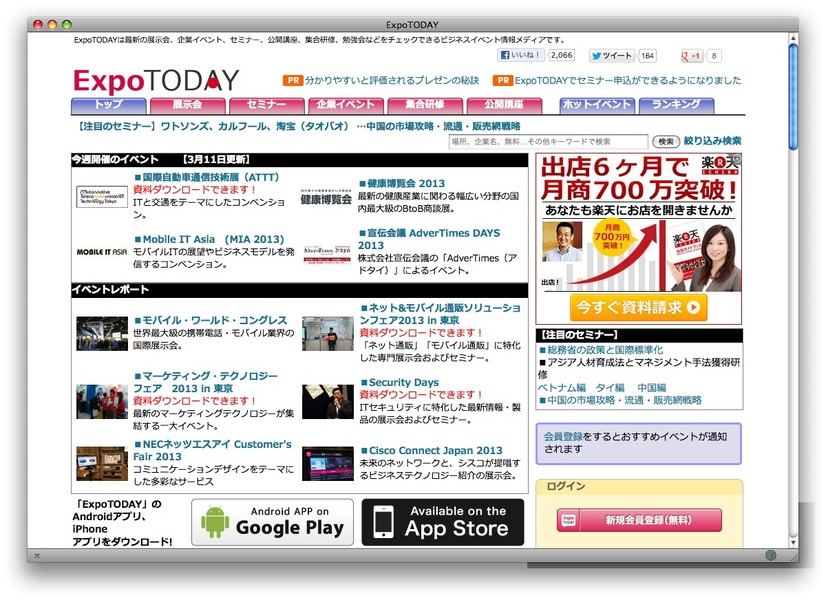Click the NEC Customer's Fair photo thumbnail
The image size is (826, 600).
[102, 464]
